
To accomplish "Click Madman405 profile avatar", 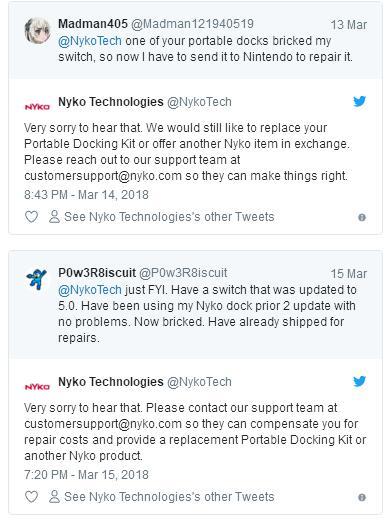I will click(38, 31).
